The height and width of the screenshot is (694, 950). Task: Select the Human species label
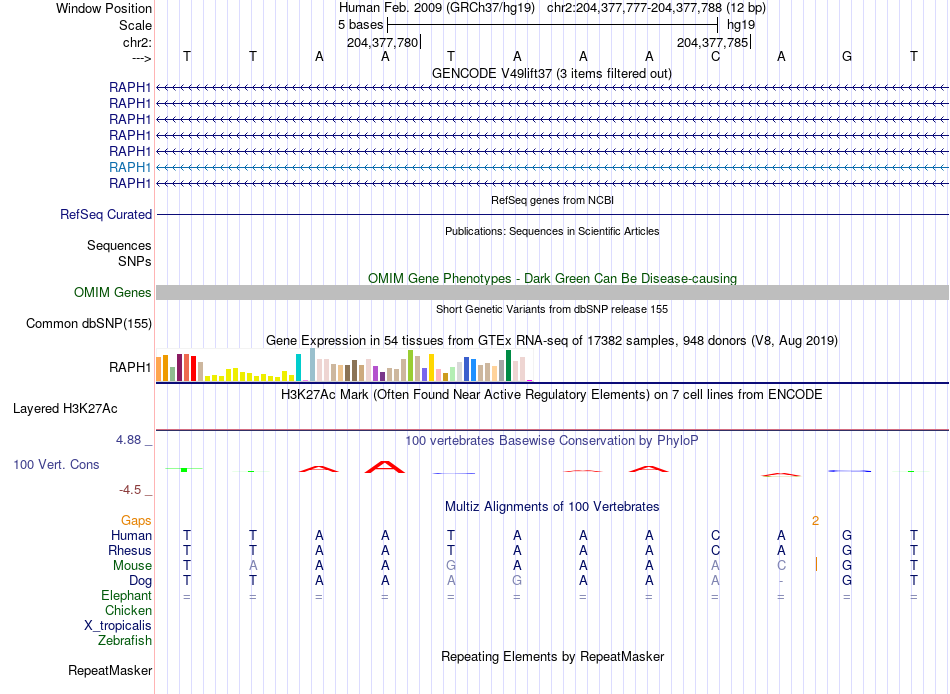pos(131,536)
